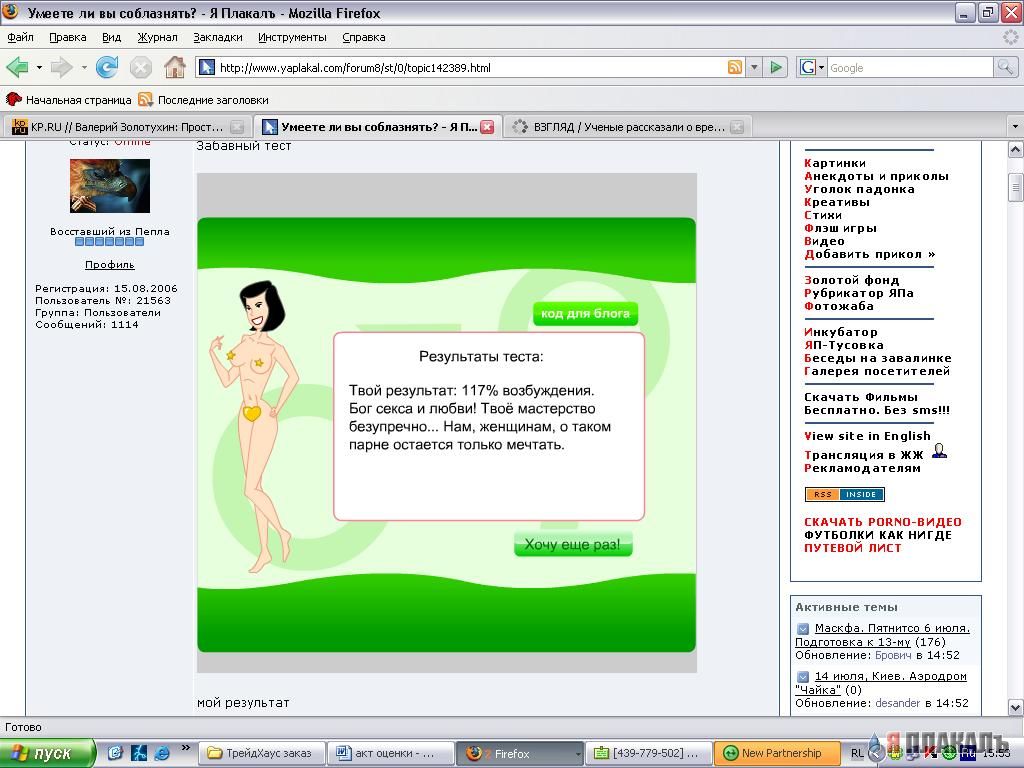Switch to акт оценки Word taskbar item
This screenshot has height=768, width=1024.
point(390,753)
